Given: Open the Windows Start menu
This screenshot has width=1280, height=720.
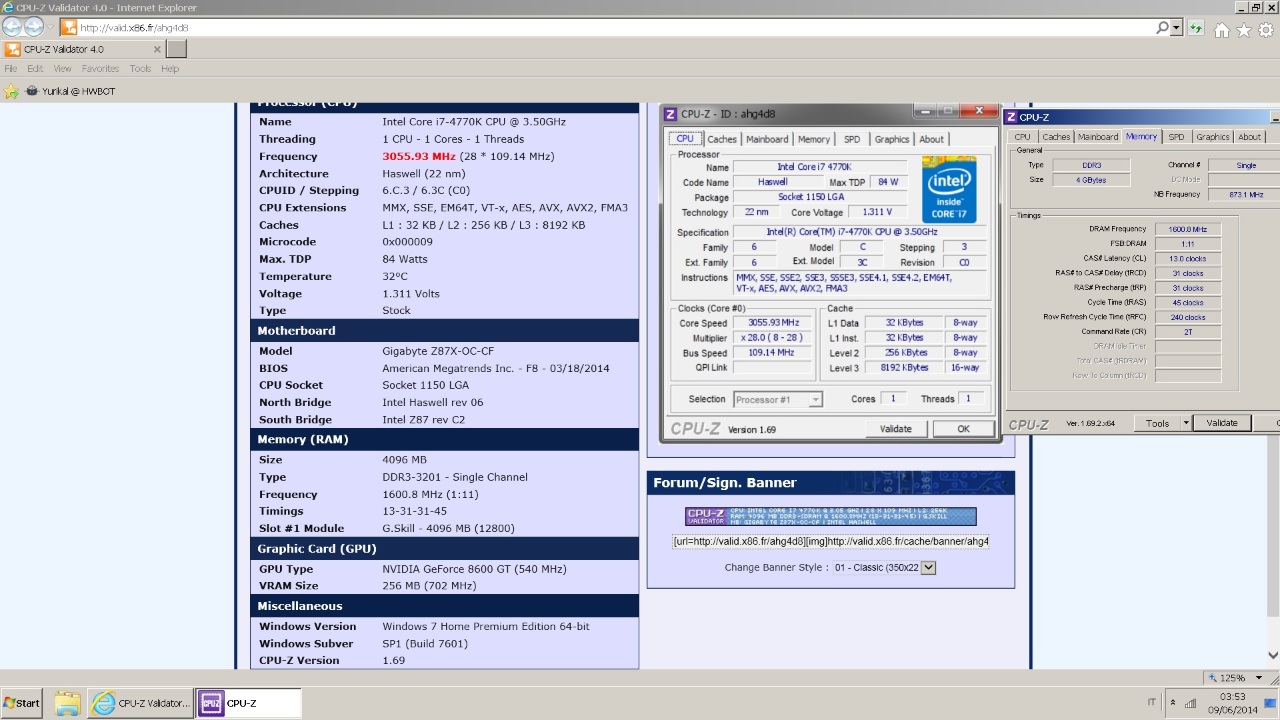Looking at the screenshot, I should click(x=21, y=703).
